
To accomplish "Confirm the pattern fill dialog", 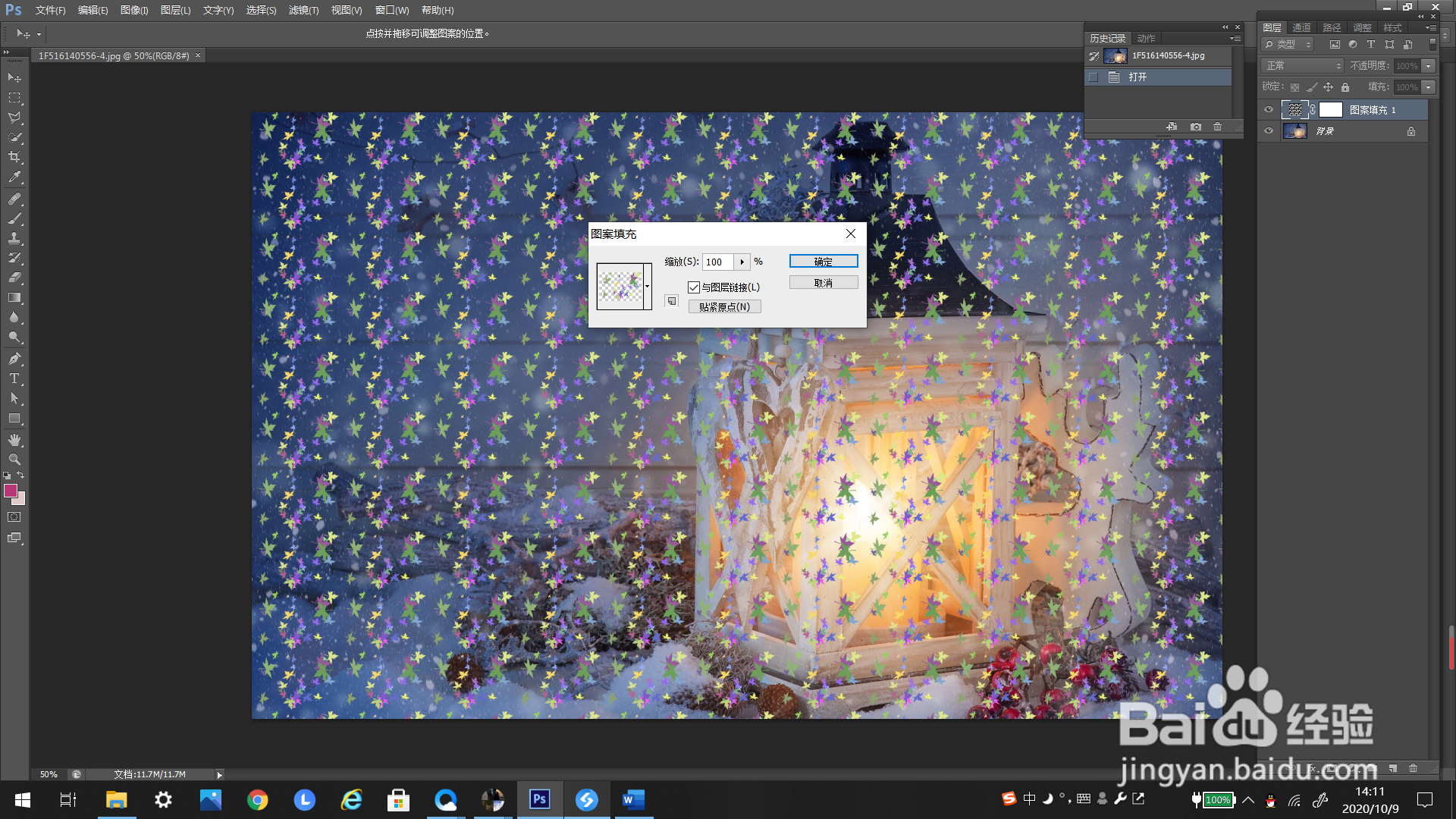I will tap(823, 261).
